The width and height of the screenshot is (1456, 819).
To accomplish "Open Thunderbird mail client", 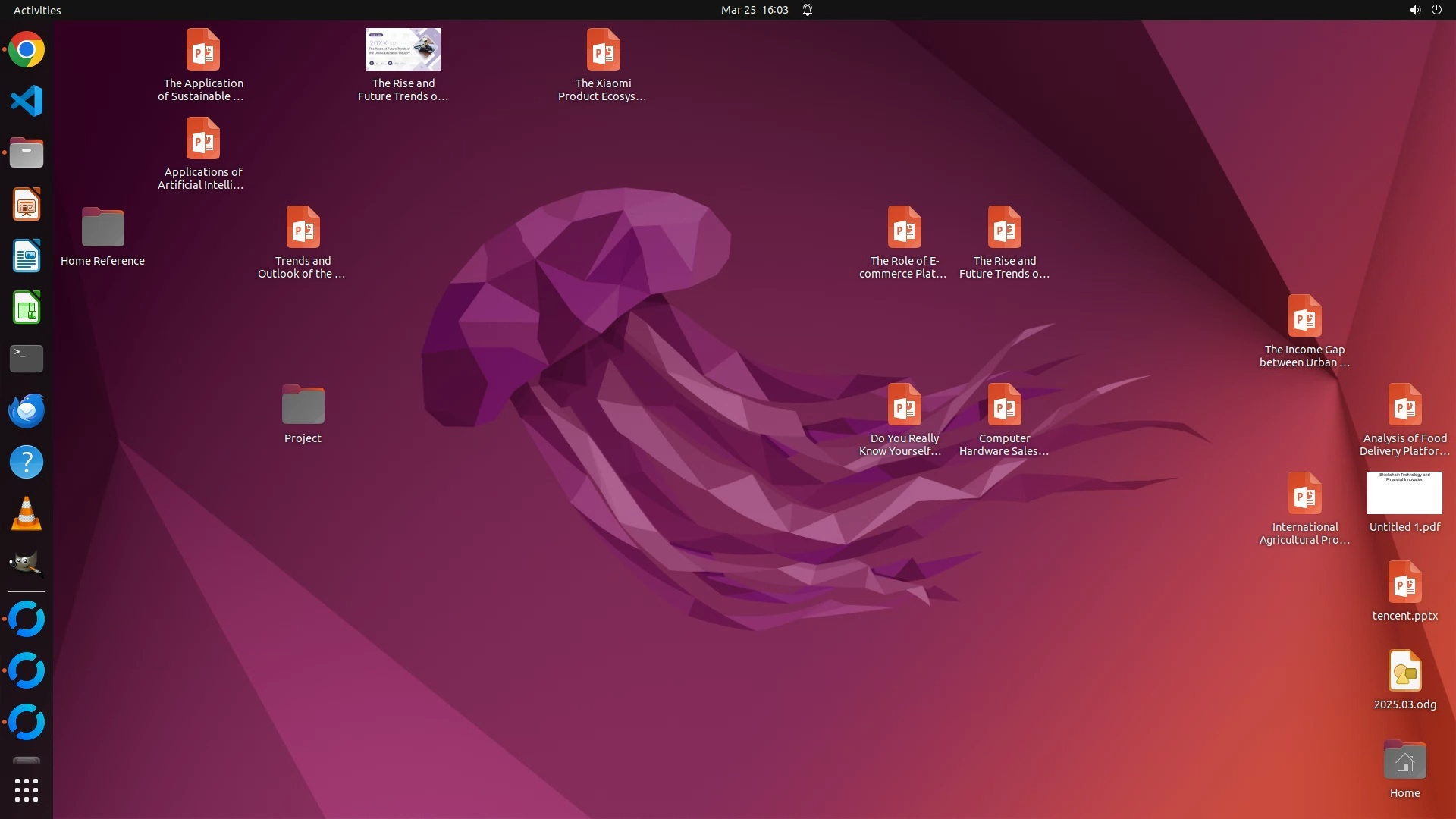I will click(27, 410).
